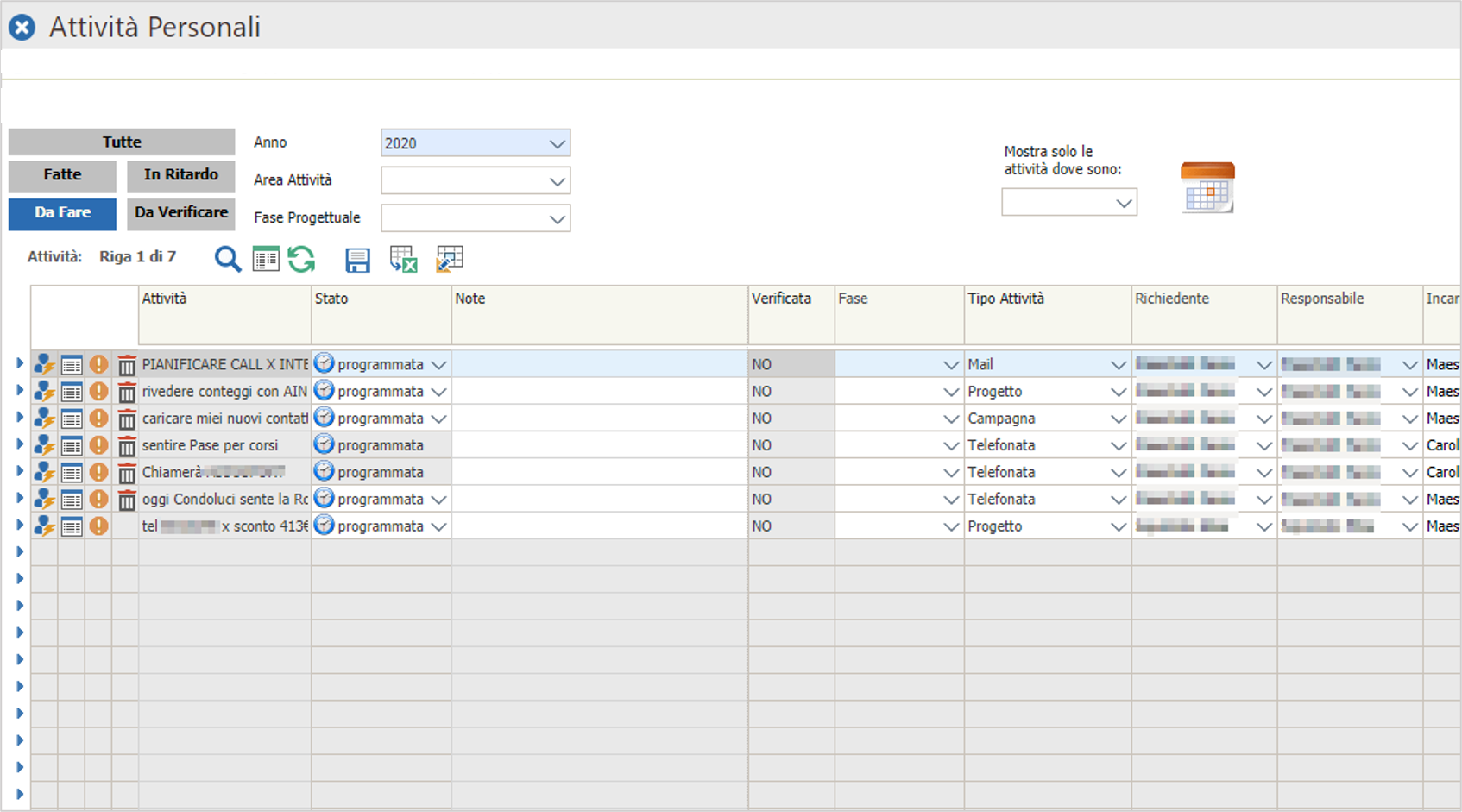
Task: Click the user icon on the PIANIFICARE CALL row
Action: pyautogui.click(x=44, y=365)
